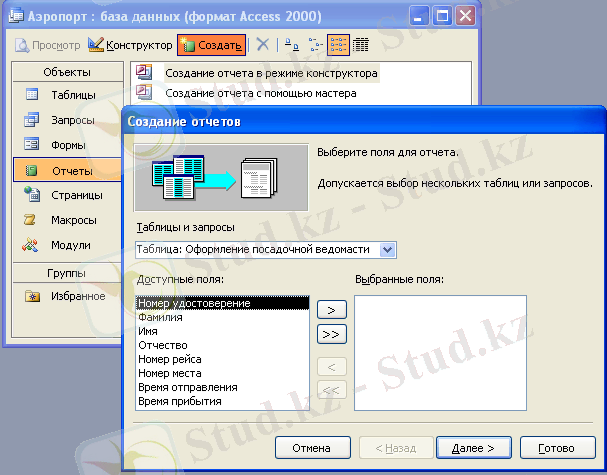Select field Номер удостоверение
The height and width of the screenshot is (475, 607).
tap(223, 303)
